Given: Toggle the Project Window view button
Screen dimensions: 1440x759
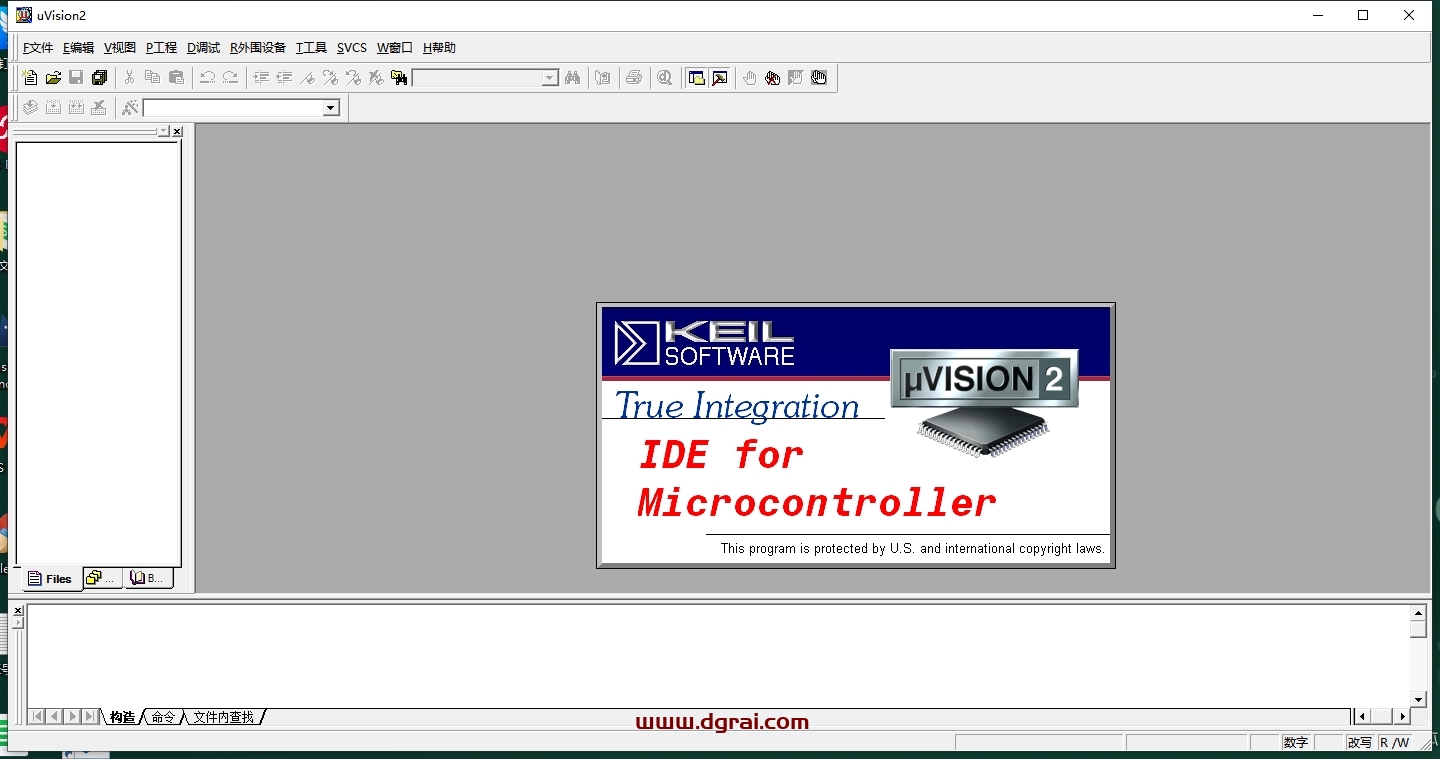Looking at the screenshot, I should click(x=696, y=78).
